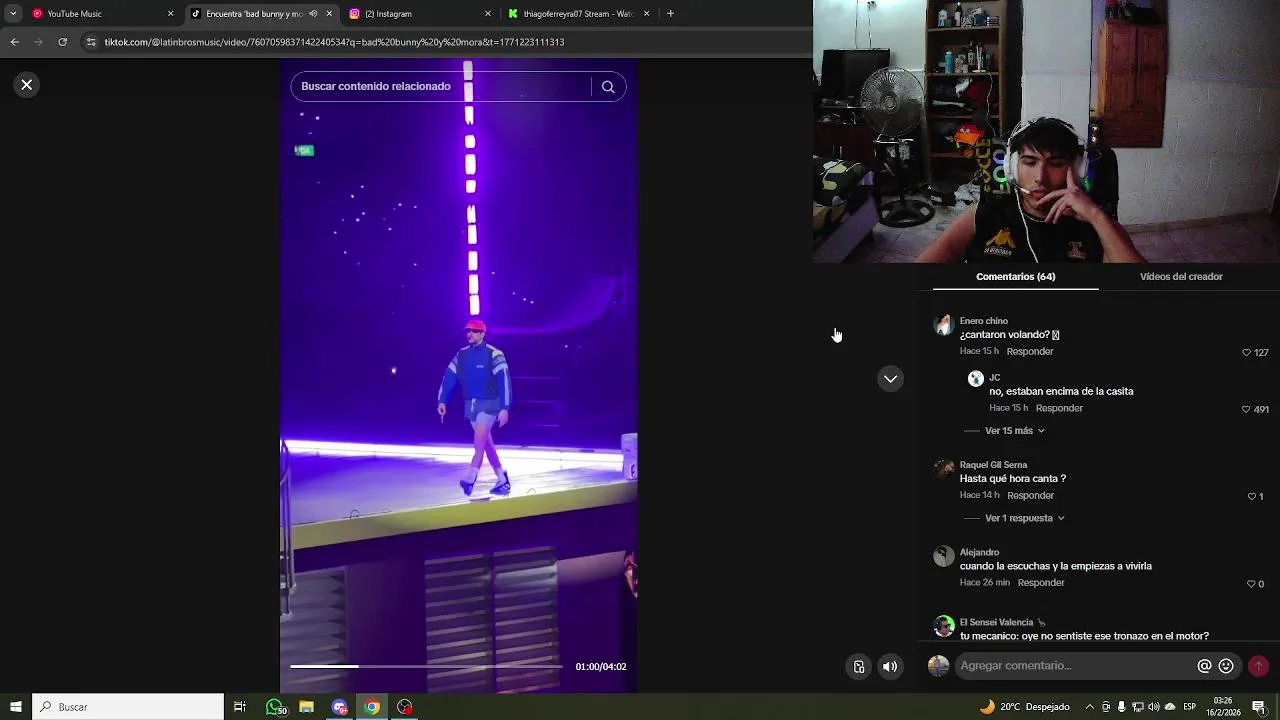1280x720 pixels.
Task: Open OBS Studio from the taskbar
Action: click(405, 707)
